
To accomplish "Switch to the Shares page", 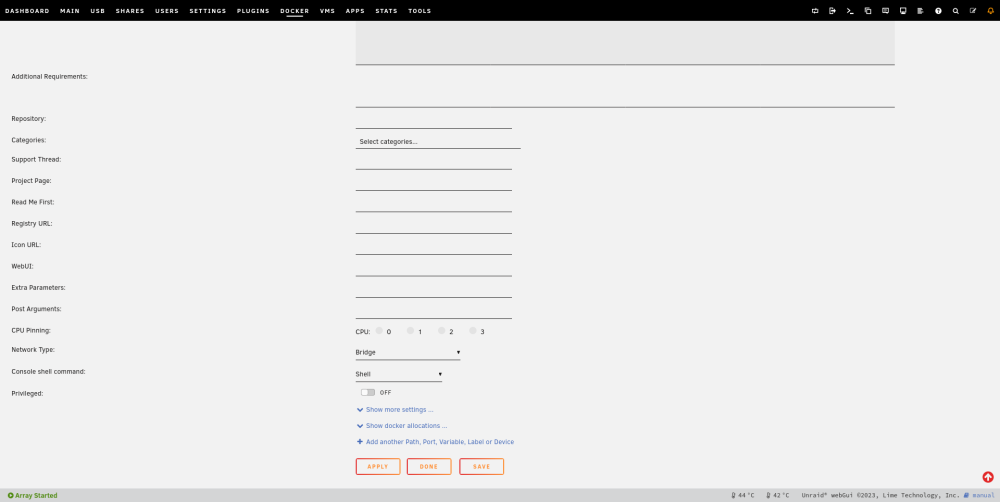I will click(130, 11).
